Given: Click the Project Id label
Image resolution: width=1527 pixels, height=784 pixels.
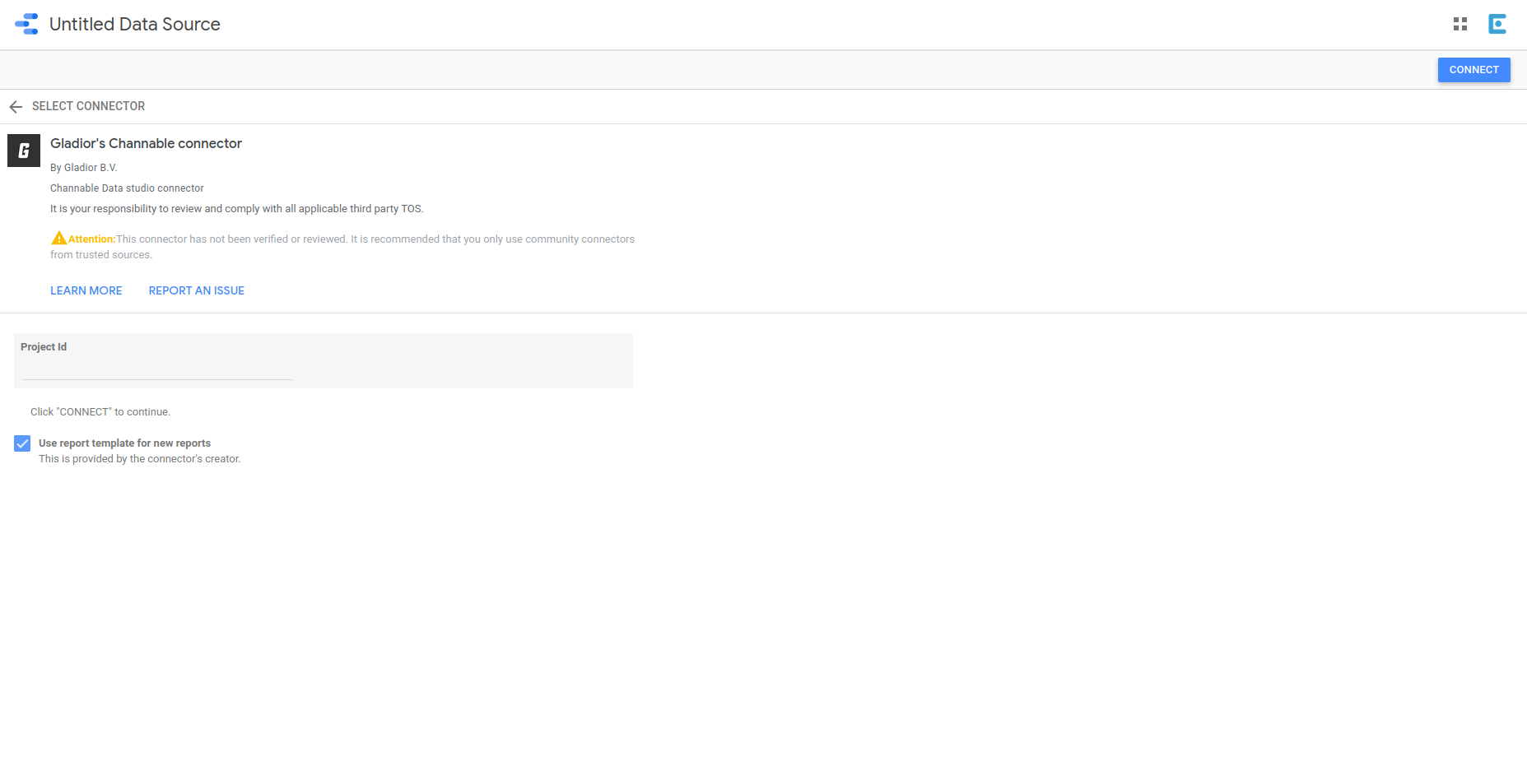Looking at the screenshot, I should click(44, 347).
